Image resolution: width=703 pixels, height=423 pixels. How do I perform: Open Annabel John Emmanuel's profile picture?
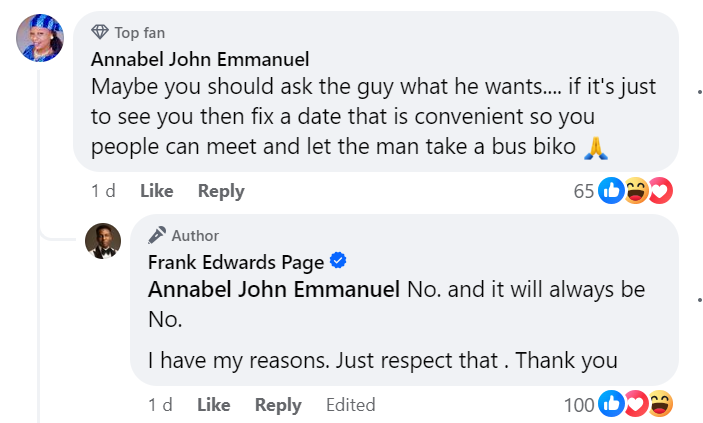(41, 39)
